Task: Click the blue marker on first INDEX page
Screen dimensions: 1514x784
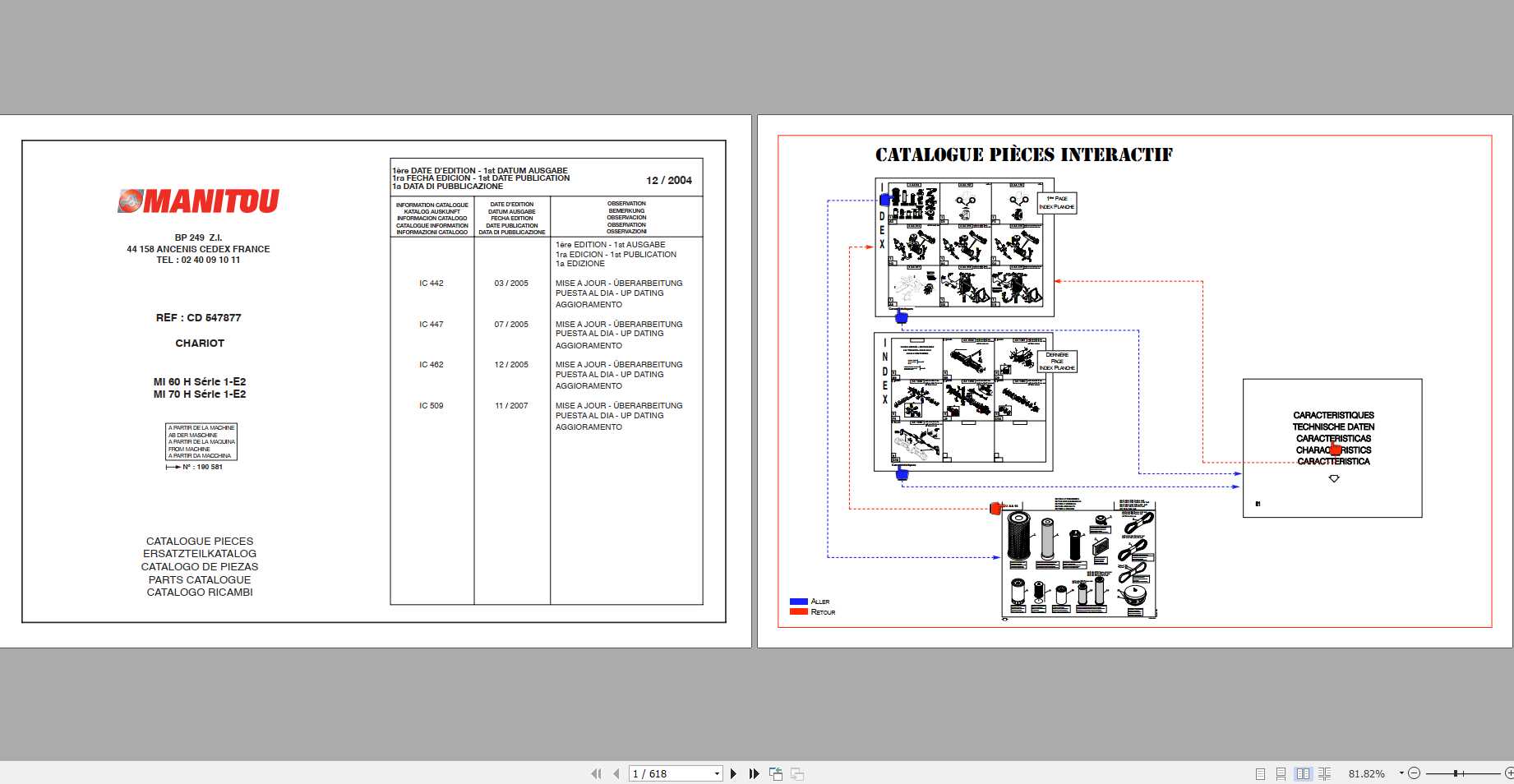Action: 884,200
